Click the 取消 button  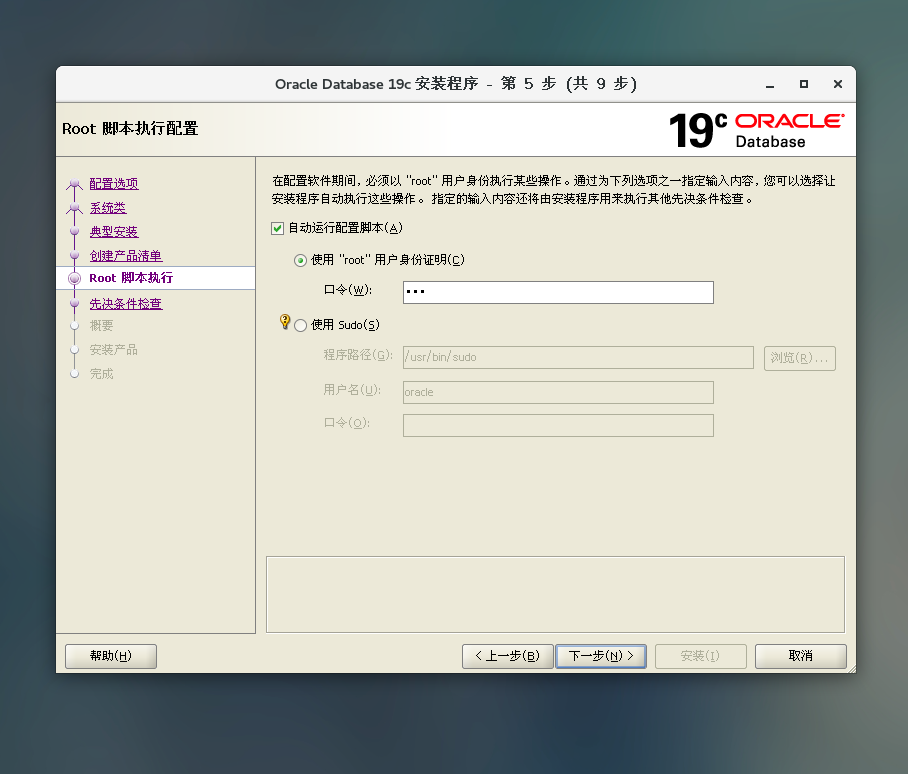point(800,656)
